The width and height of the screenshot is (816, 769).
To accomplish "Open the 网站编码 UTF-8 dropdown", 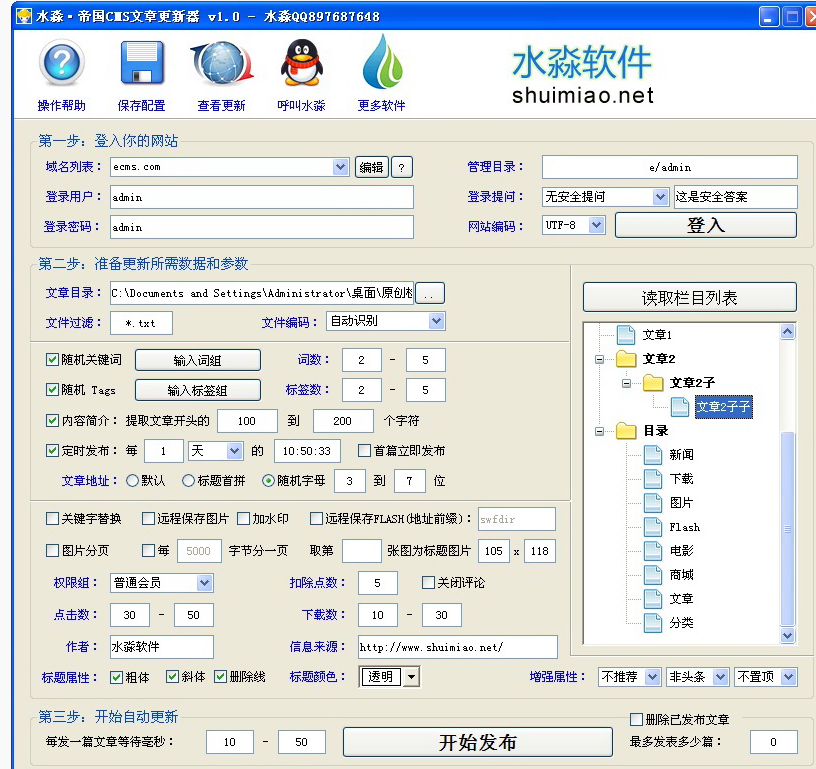I will coord(596,225).
